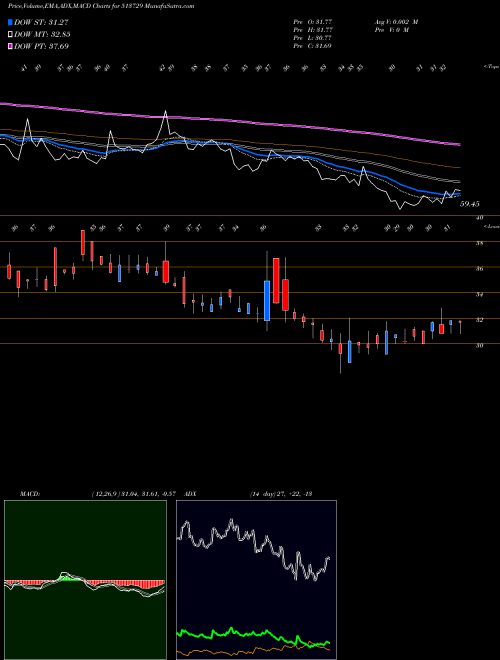Click the '<Tops' label at right edge

(492, 67)
